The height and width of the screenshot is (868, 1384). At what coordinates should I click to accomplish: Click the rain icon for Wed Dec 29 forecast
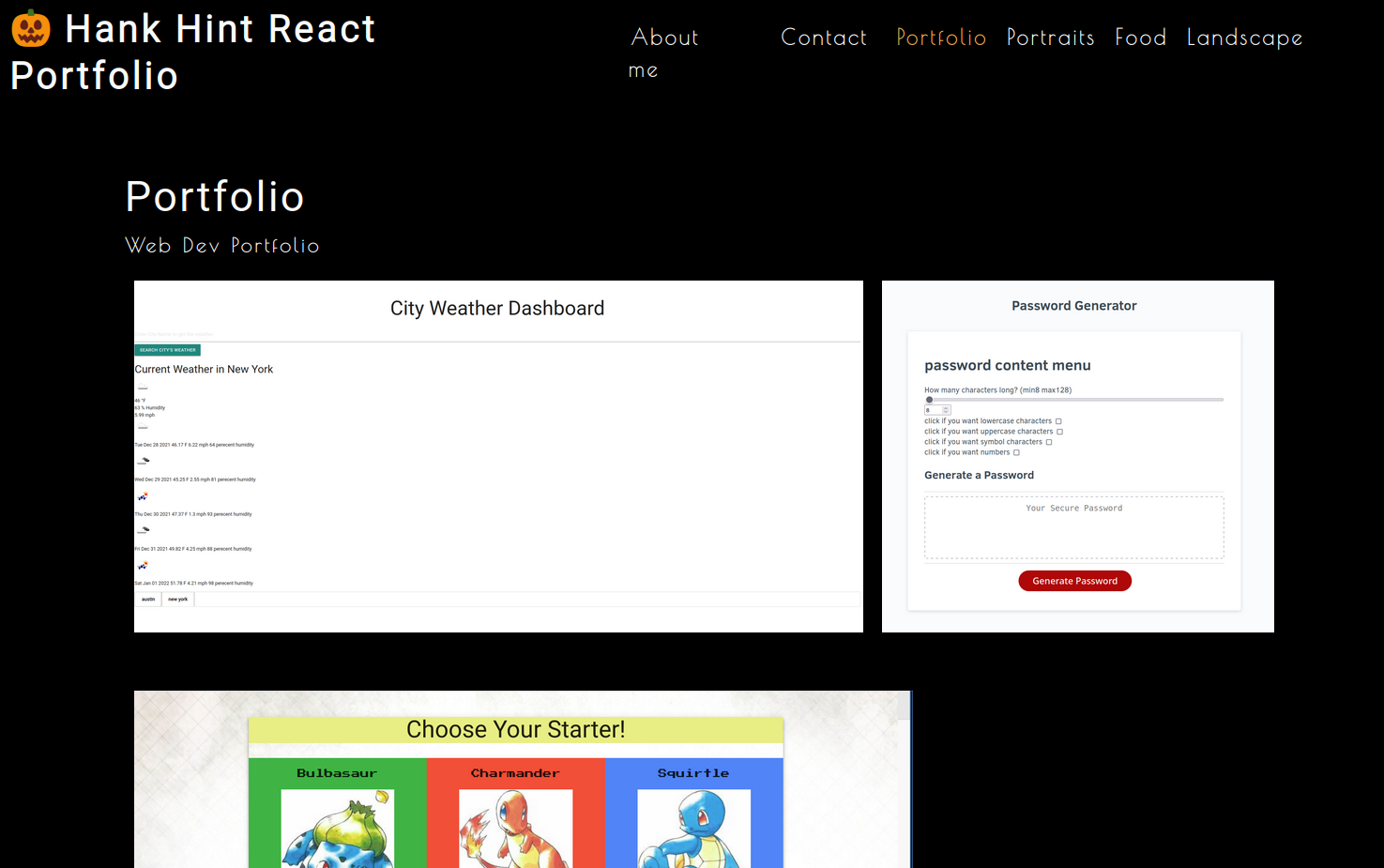[x=144, y=460]
